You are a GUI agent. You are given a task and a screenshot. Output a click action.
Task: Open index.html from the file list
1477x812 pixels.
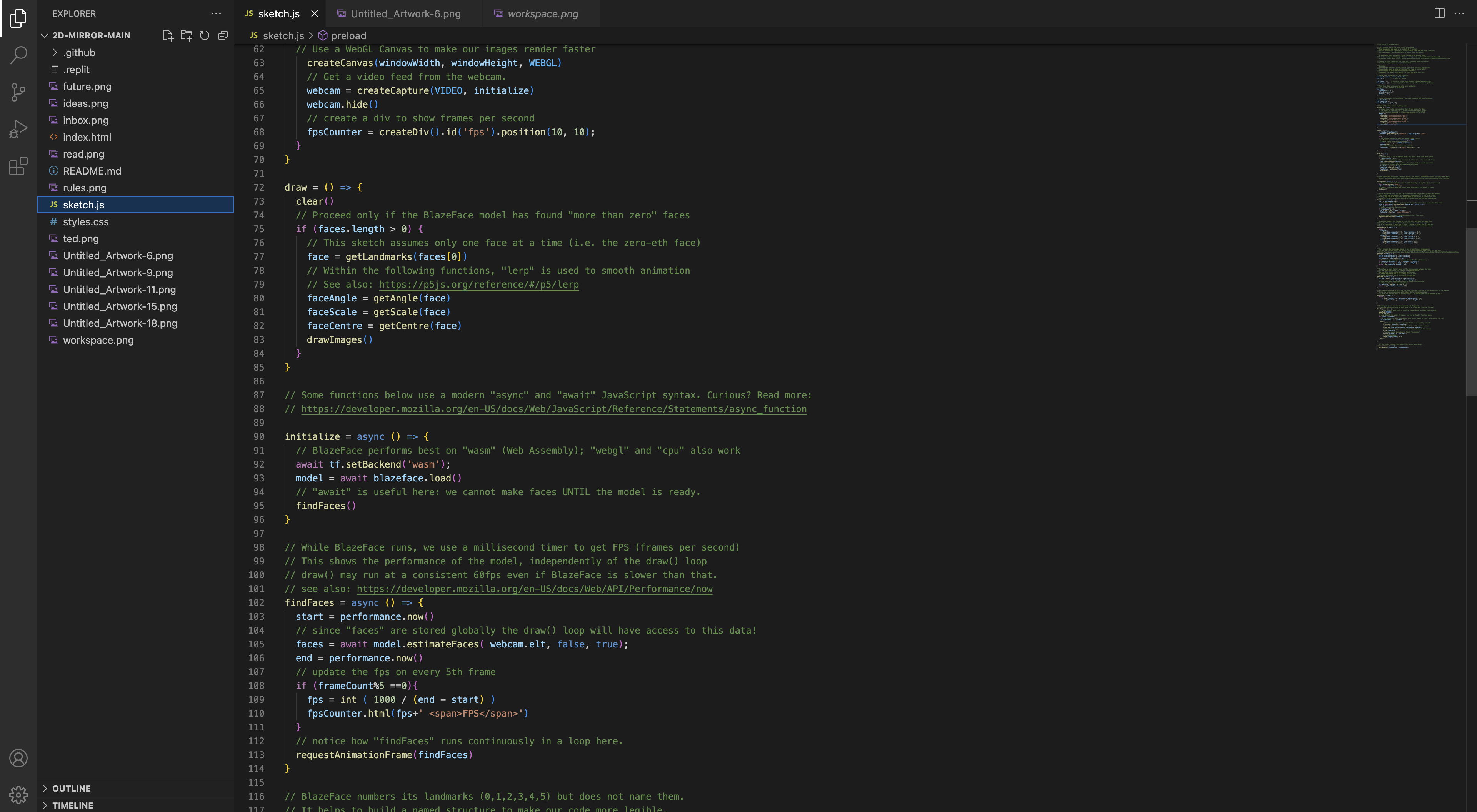point(87,137)
